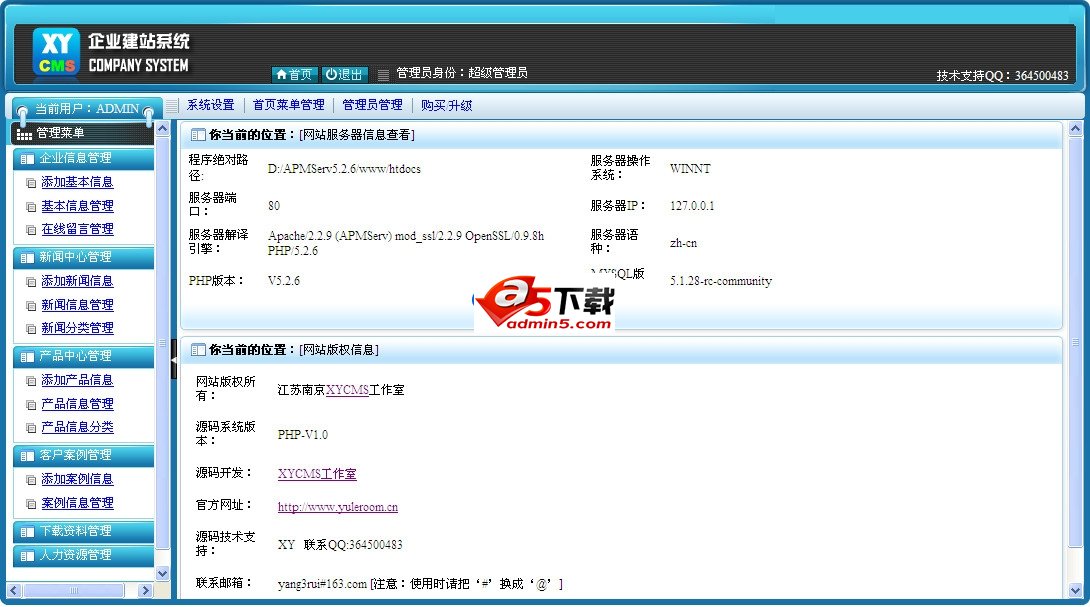Screen dimensions: 1090x607
Task: Open 添加案例信息 link
Action: tap(77, 479)
